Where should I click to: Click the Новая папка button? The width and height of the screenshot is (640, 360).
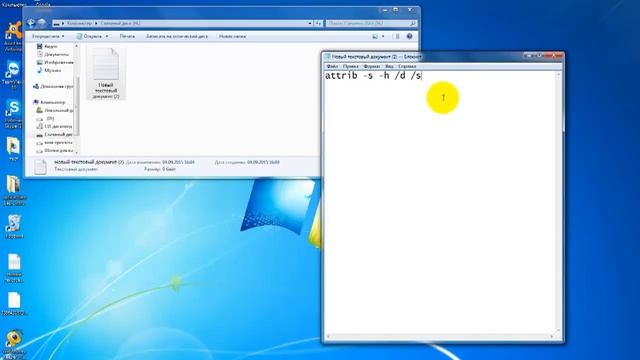coord(232,36)
